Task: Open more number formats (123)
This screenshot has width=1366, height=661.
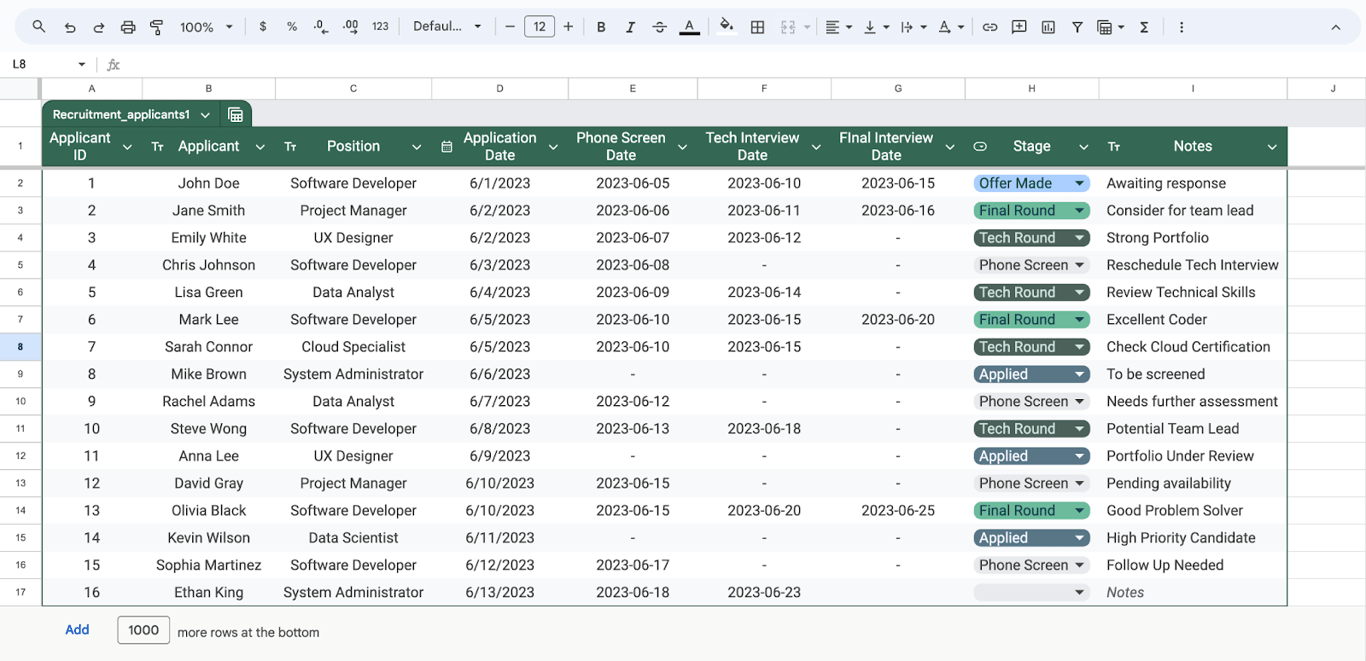Action: 380,27
